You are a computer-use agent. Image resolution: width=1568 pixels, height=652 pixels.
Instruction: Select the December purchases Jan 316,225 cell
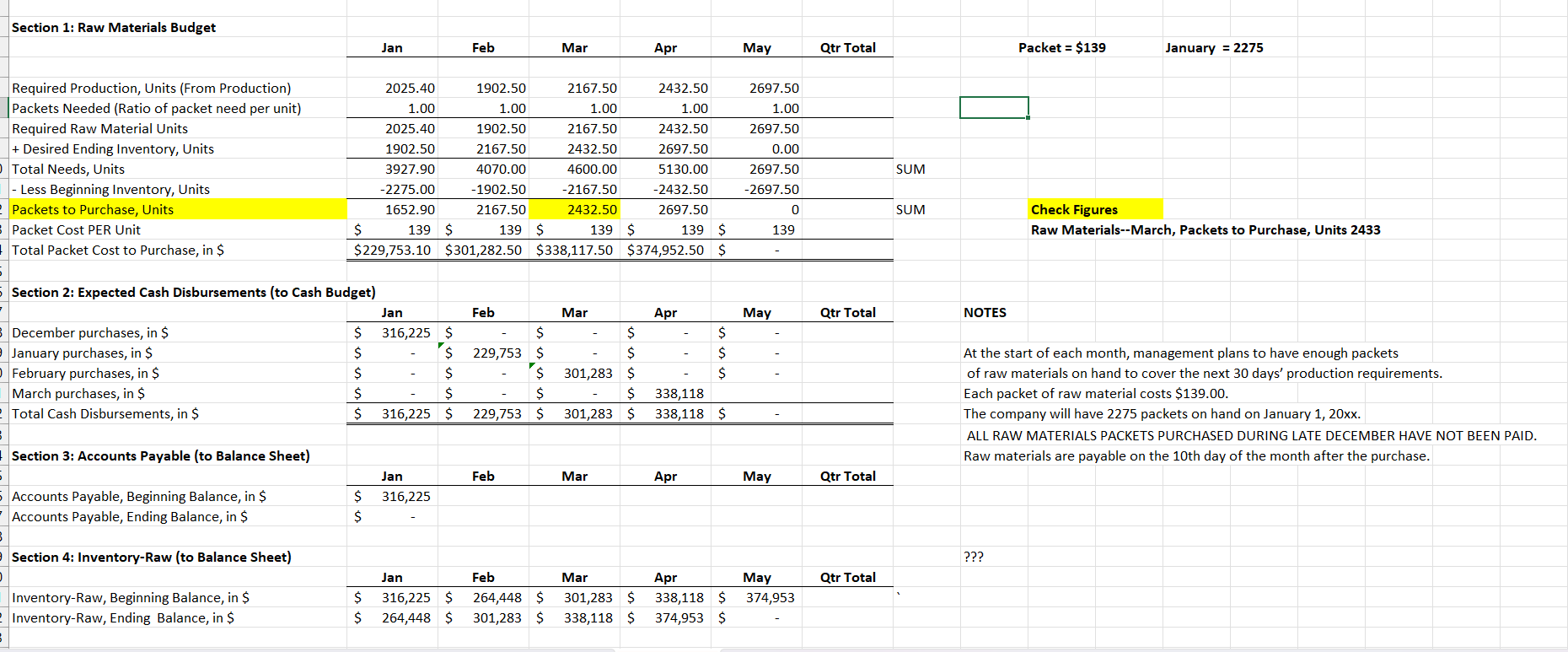tap(393, 332)
